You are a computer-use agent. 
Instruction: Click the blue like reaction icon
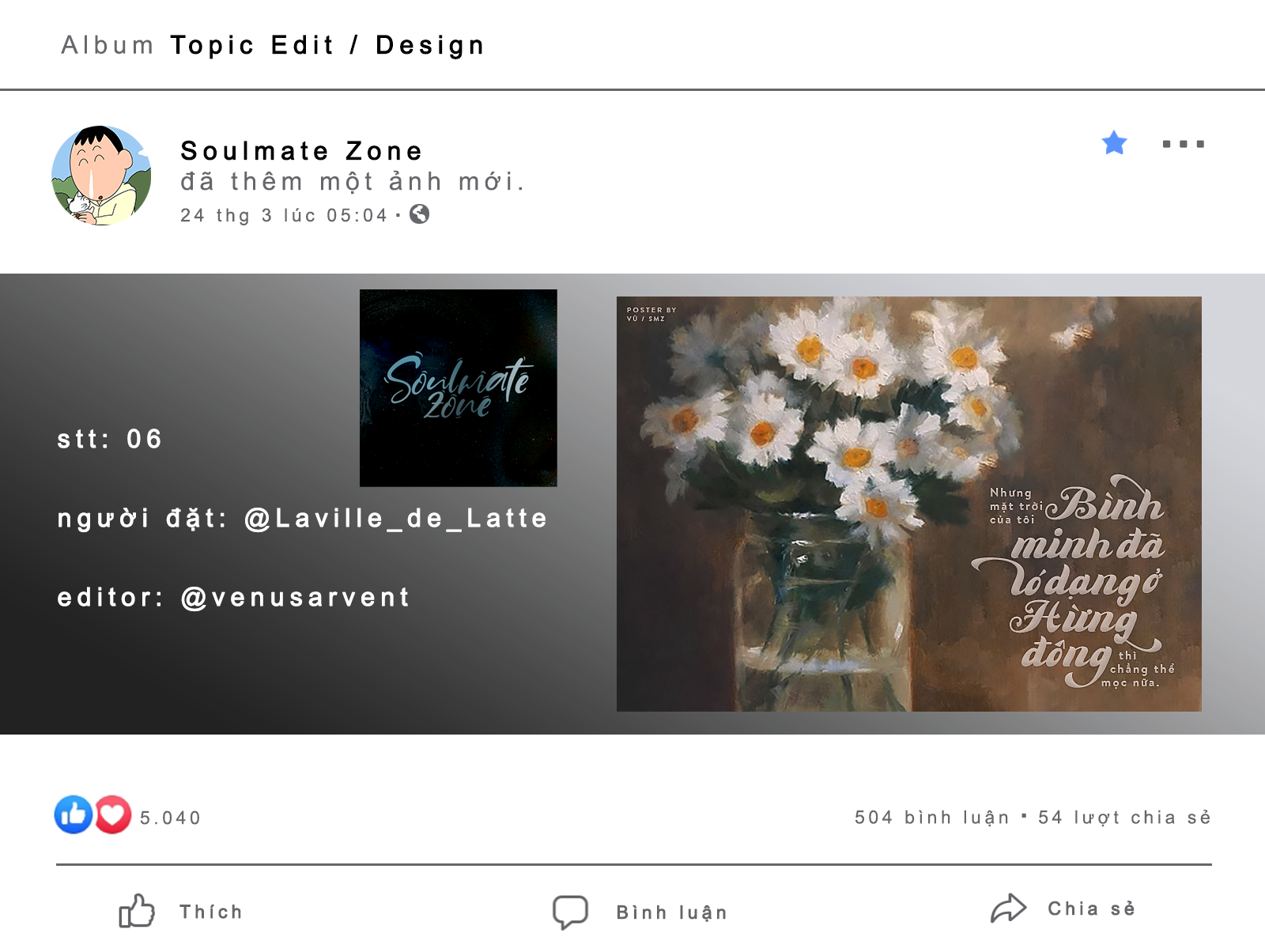pos(74,814)
